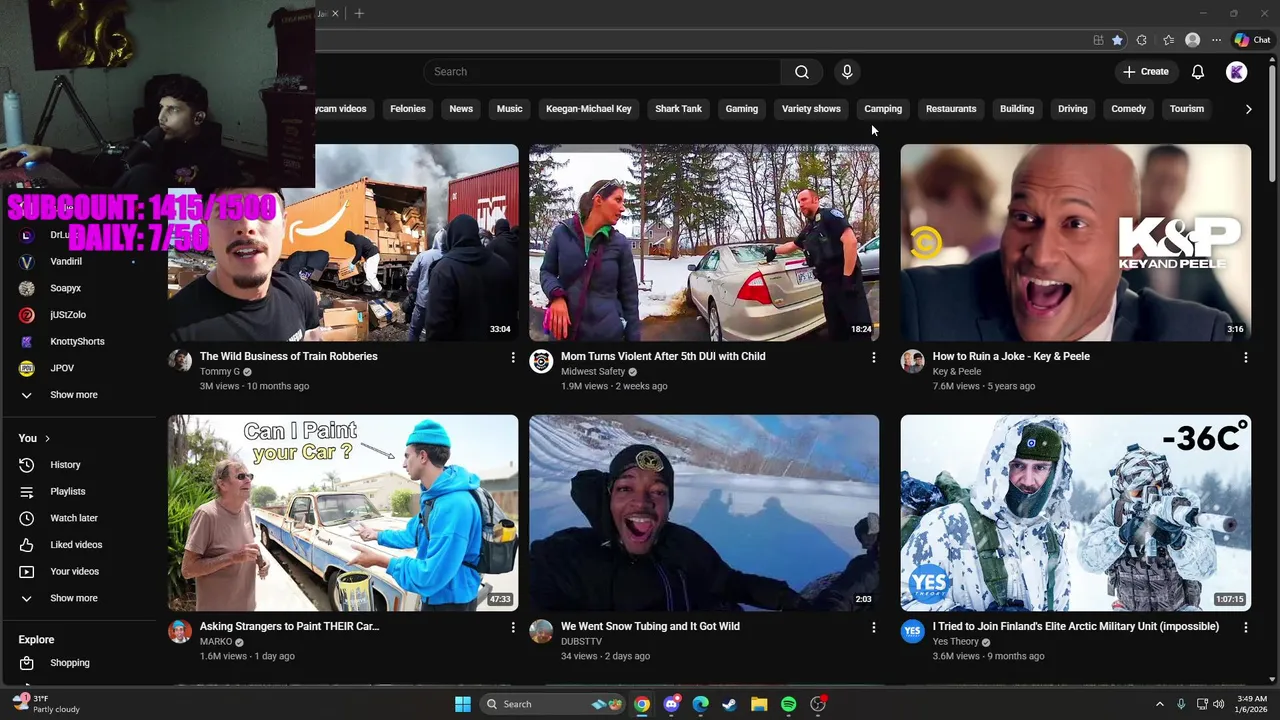Select the Comedy filter chip

1129,109
